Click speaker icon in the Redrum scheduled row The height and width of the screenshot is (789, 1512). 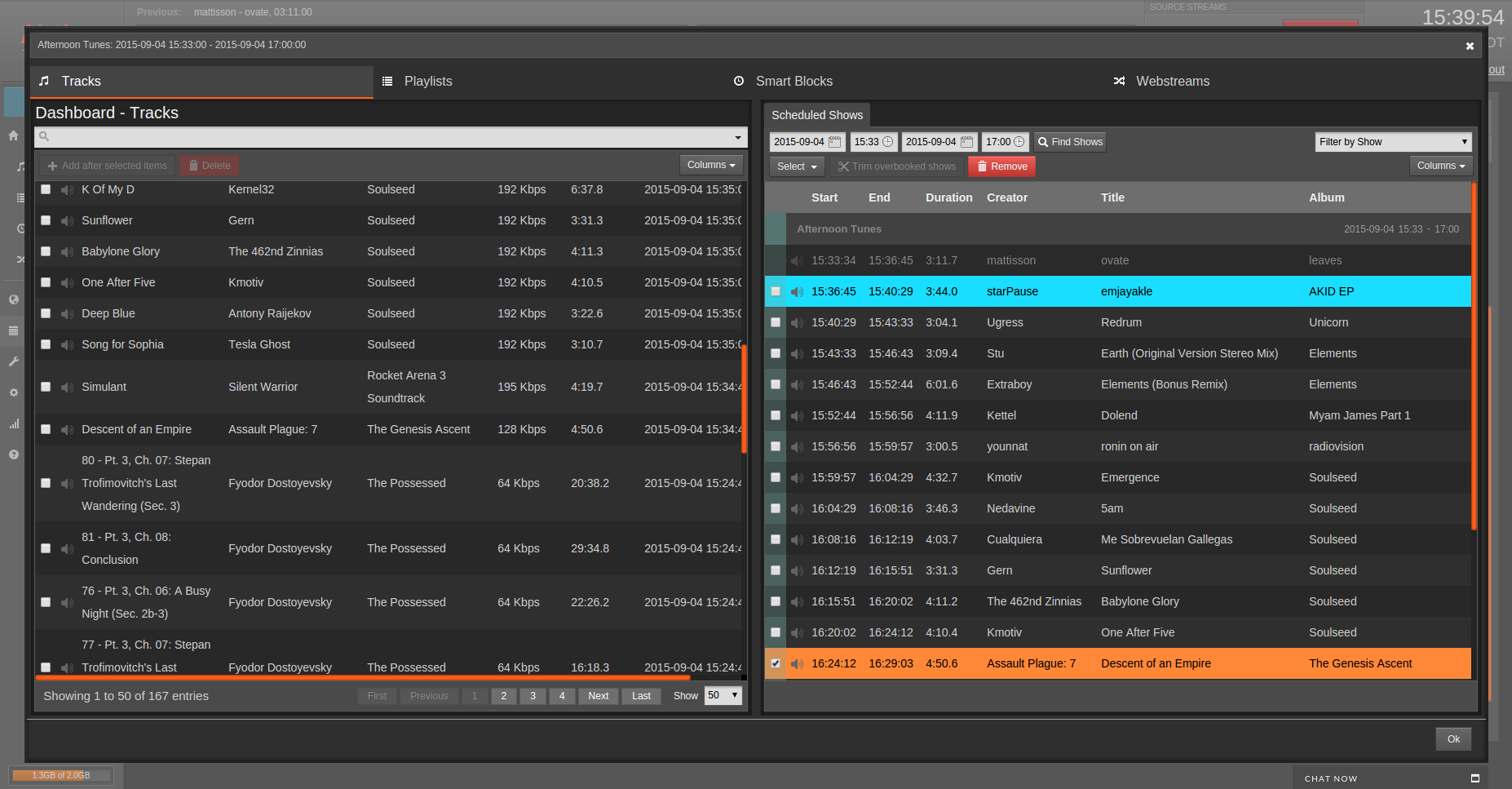[x=797, y=323]
